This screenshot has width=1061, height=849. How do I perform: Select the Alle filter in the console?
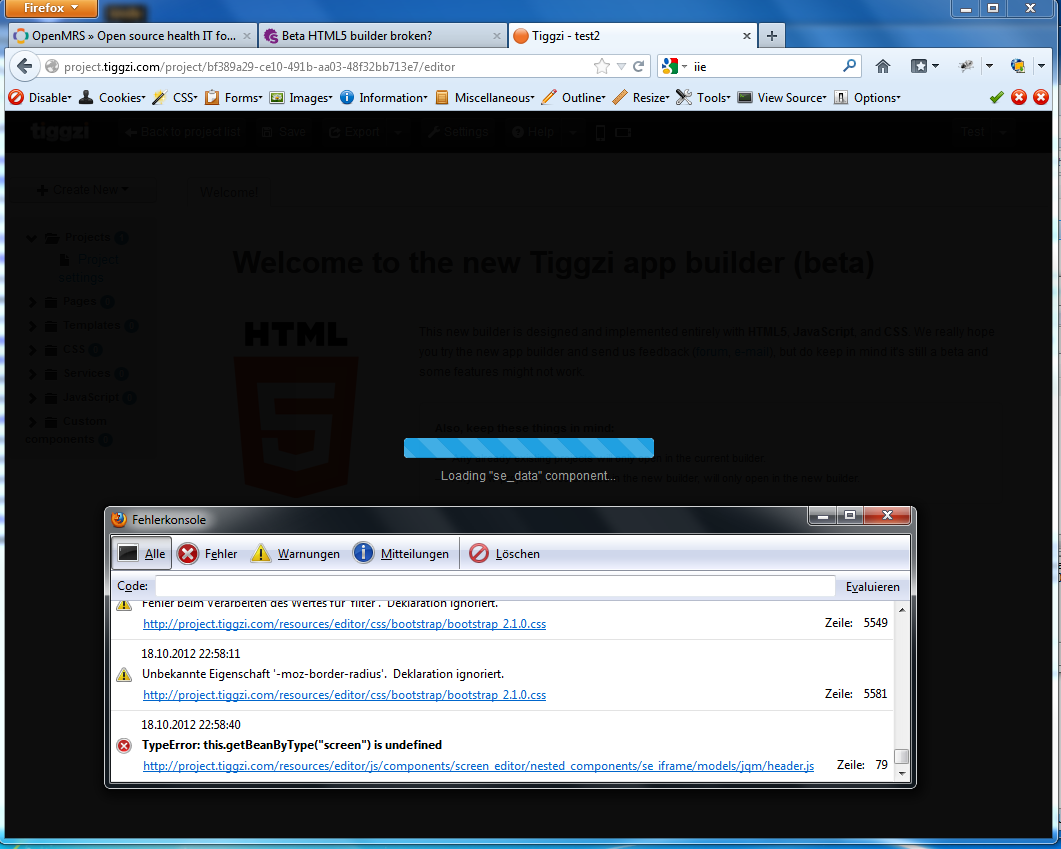[141, 553]
